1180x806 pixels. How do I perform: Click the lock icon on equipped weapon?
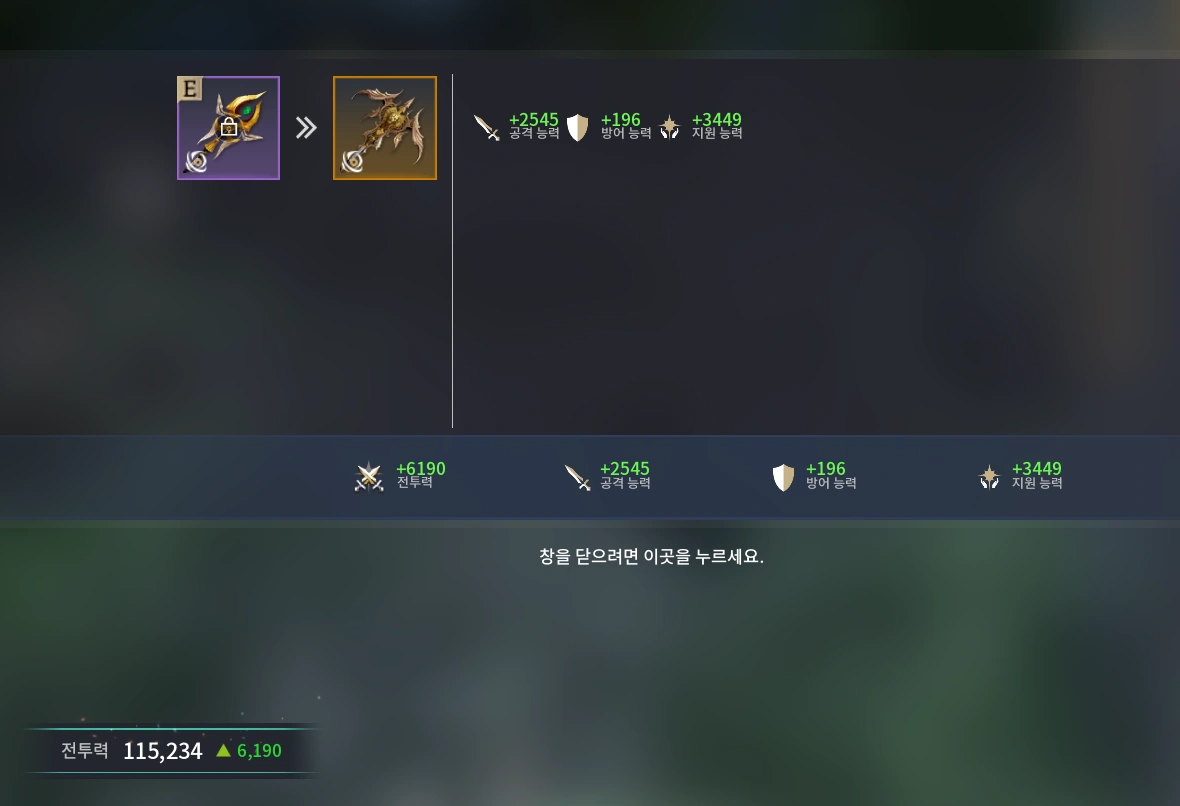pos(230,127)
